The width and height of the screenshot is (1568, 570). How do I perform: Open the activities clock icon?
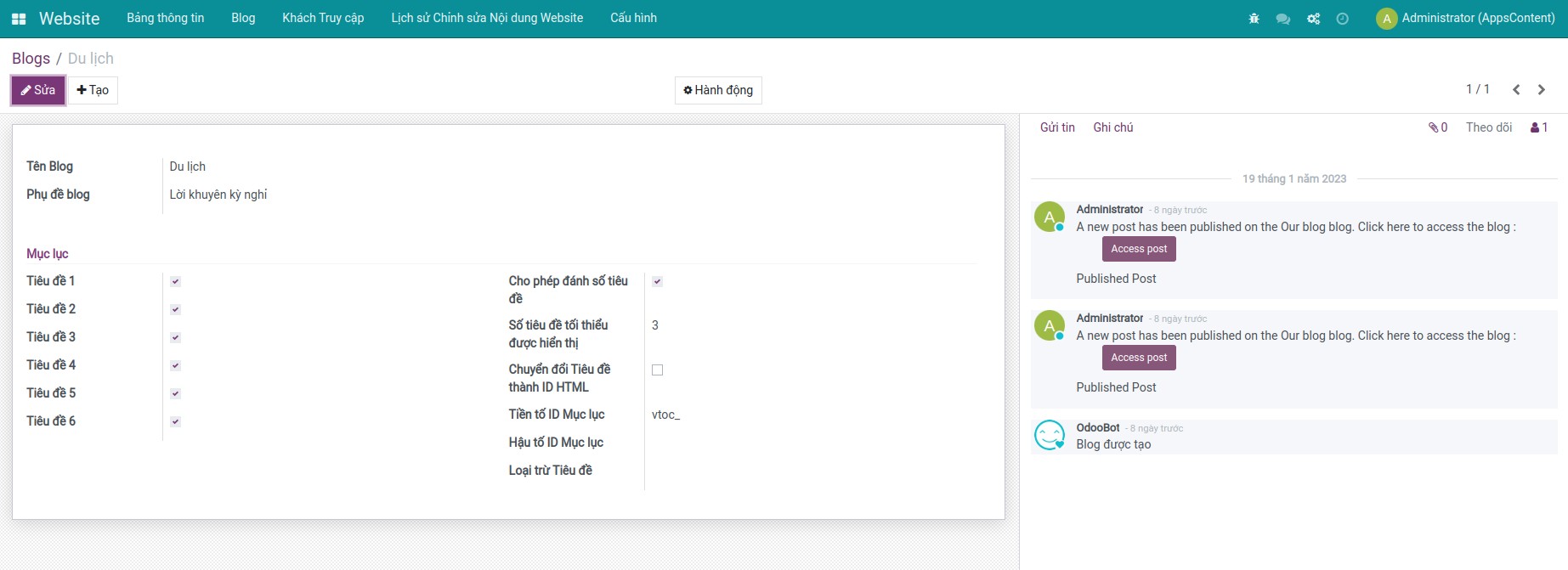point(1342,19)
